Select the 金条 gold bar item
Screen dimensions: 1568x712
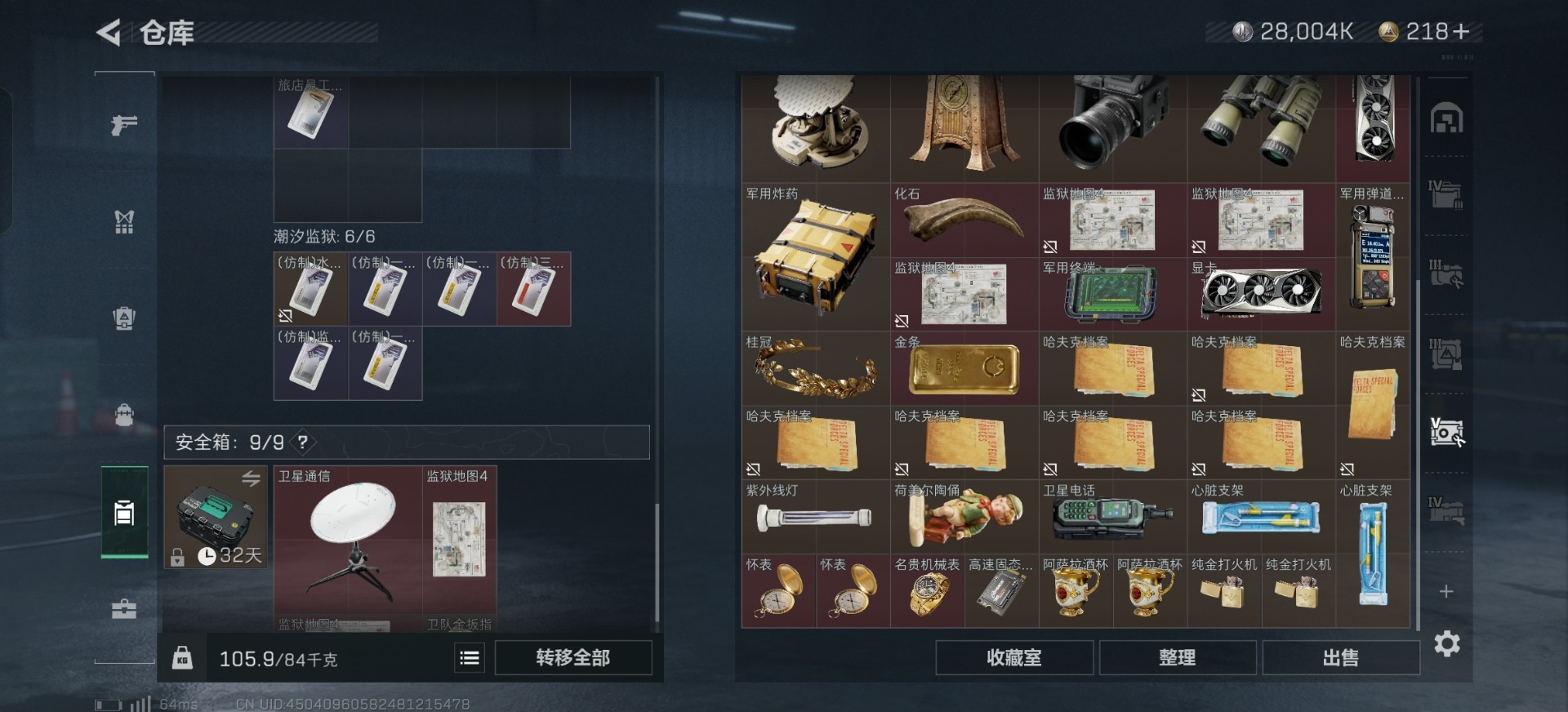pos(964,367)
